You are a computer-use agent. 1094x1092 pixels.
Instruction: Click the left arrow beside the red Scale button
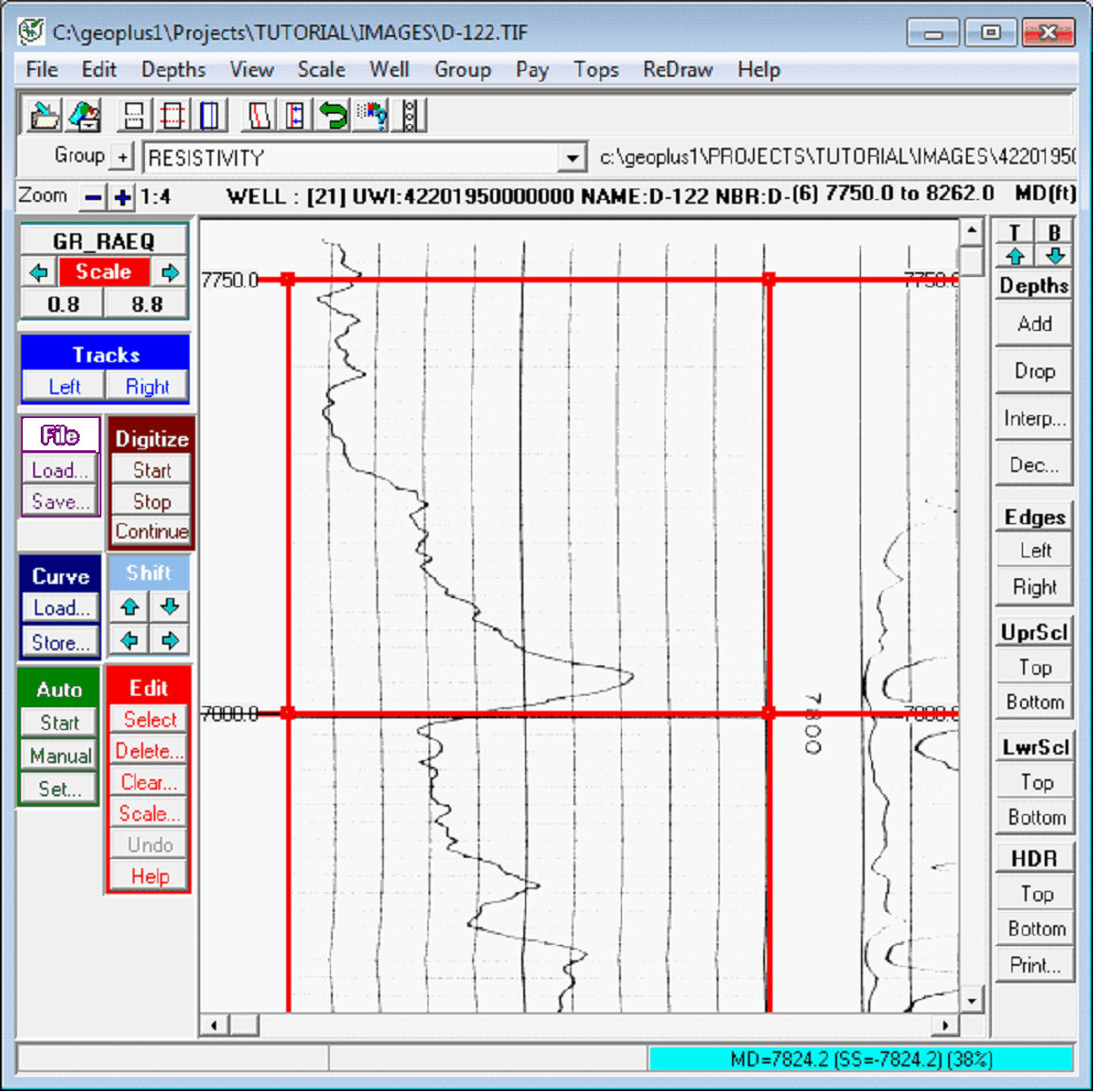(x=39, y=272)
